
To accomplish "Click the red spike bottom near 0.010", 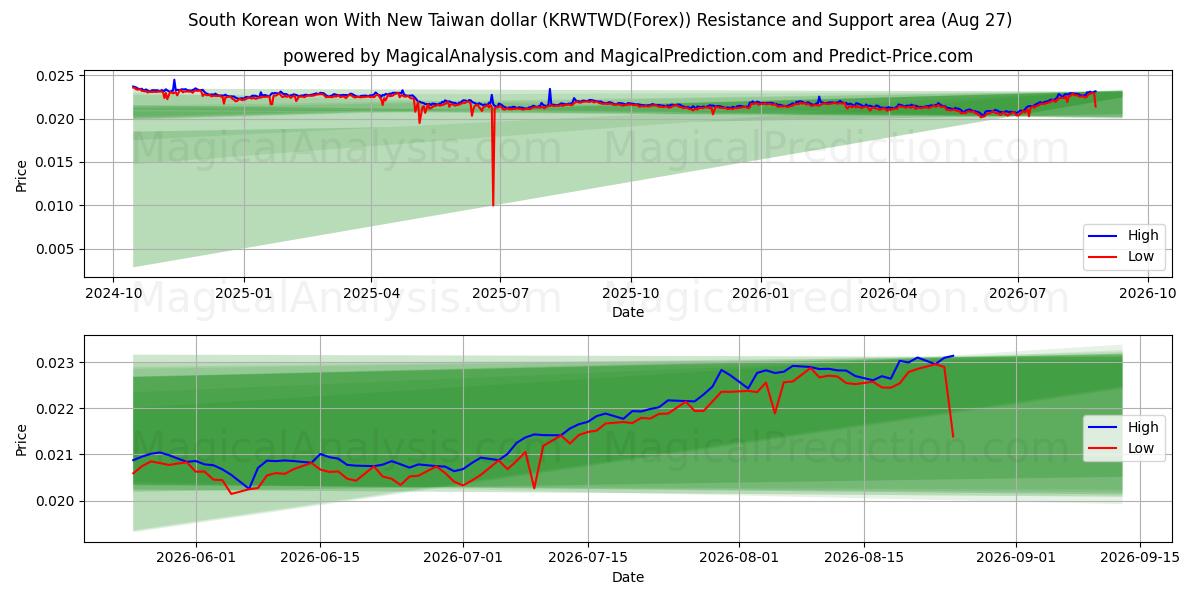I will pyautogui.click(x=493, y=204).
